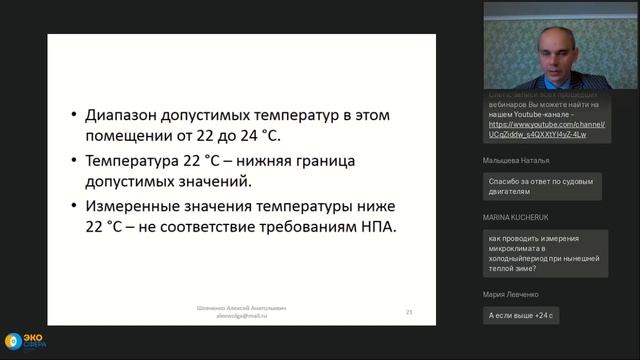Click slide bullet 'Диапазон допустимых температур'
The width and height of the screenshot is (640, 360).
pyautogui.click(x=237, y=125)
